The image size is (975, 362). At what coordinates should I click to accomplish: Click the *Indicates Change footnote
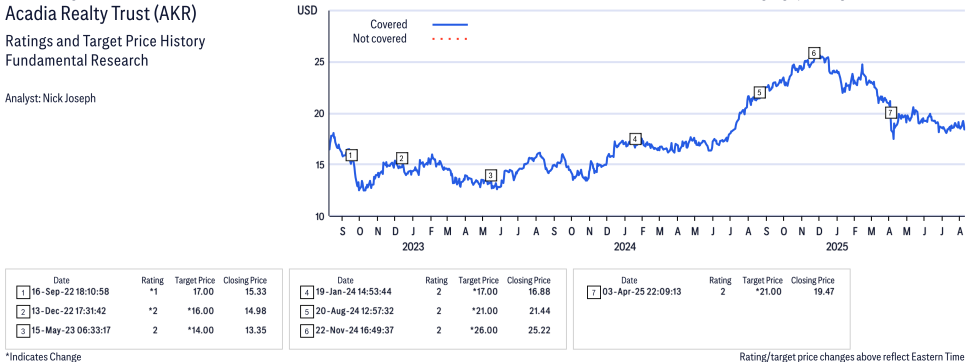click(43, 357)
